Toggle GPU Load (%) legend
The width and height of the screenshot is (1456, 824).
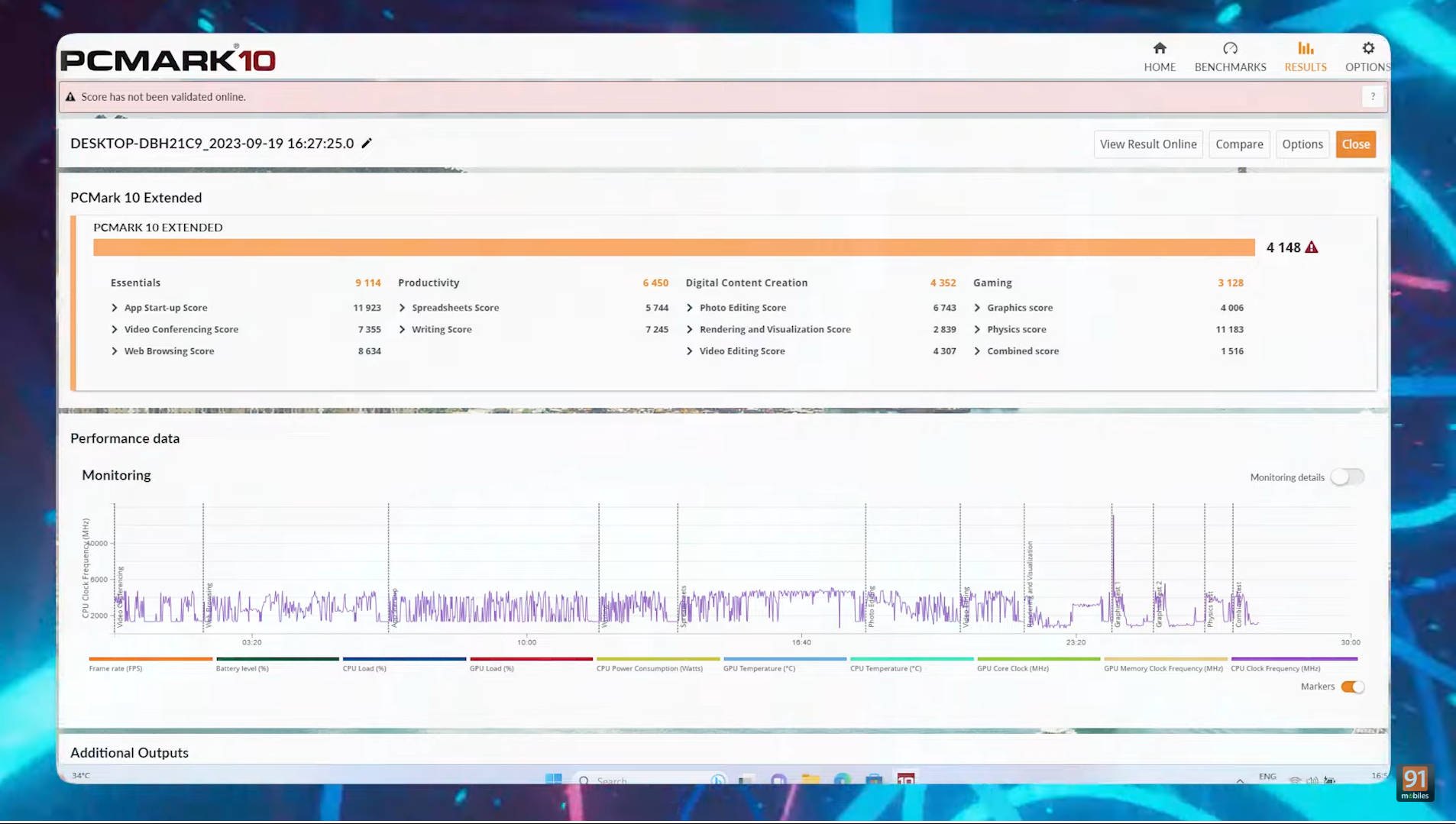(x=531, y=664)
